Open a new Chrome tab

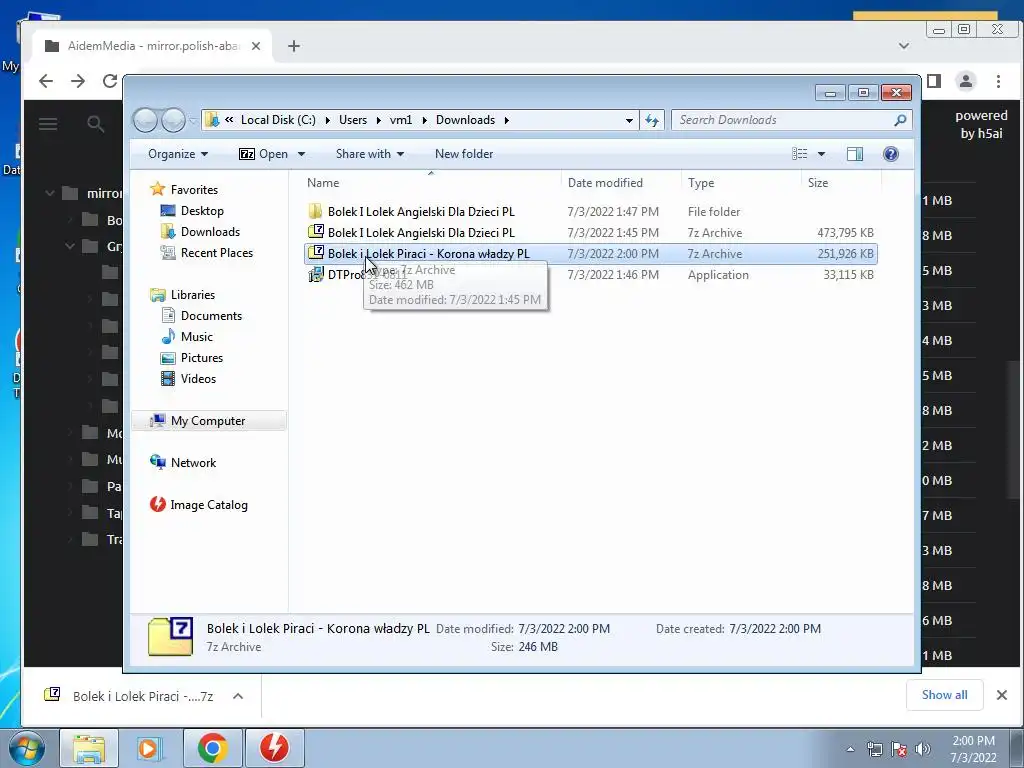pyautogui.click(x=294, y=46)
